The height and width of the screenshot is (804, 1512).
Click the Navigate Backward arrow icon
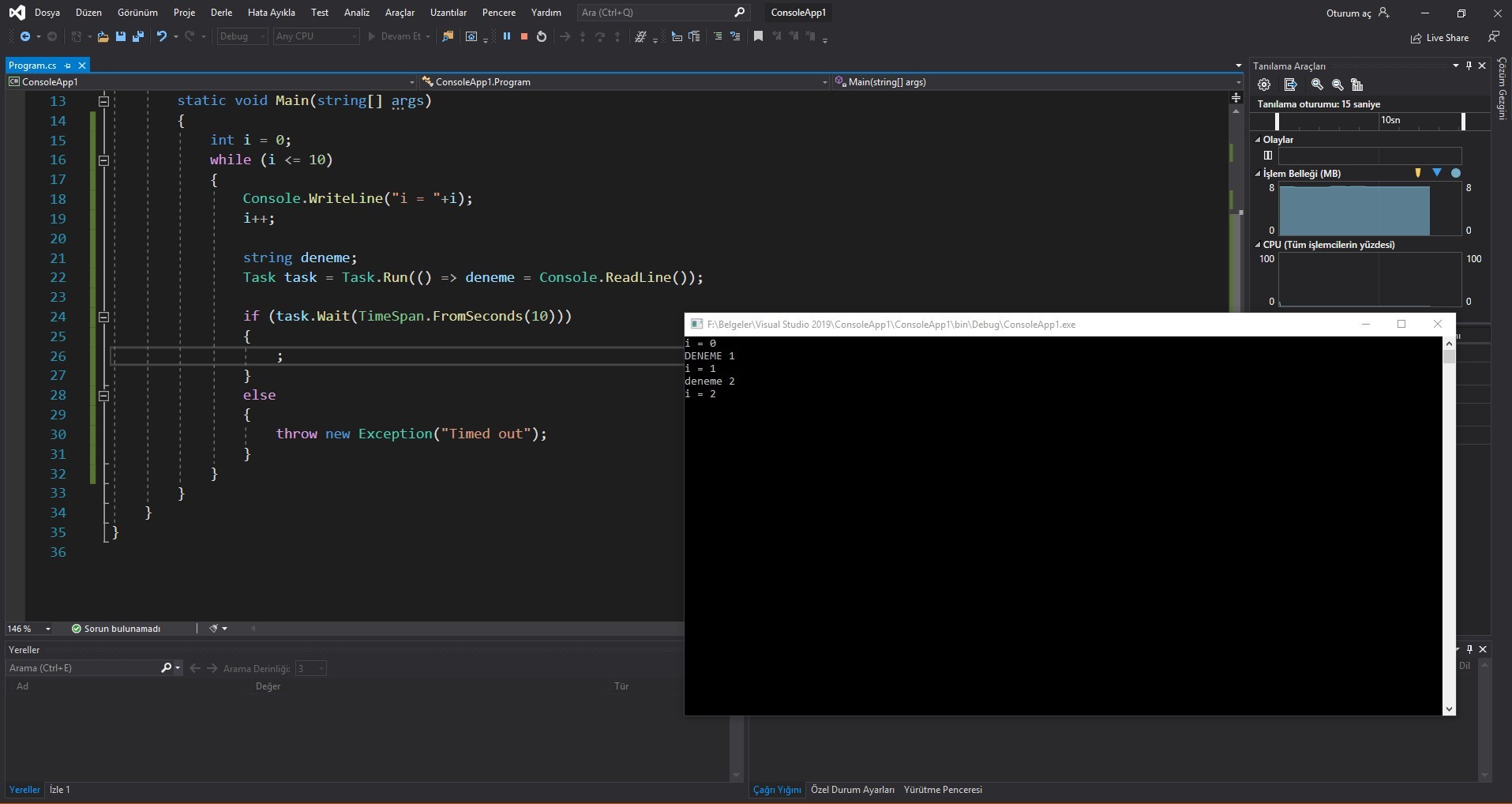click(x=25, y=36)
